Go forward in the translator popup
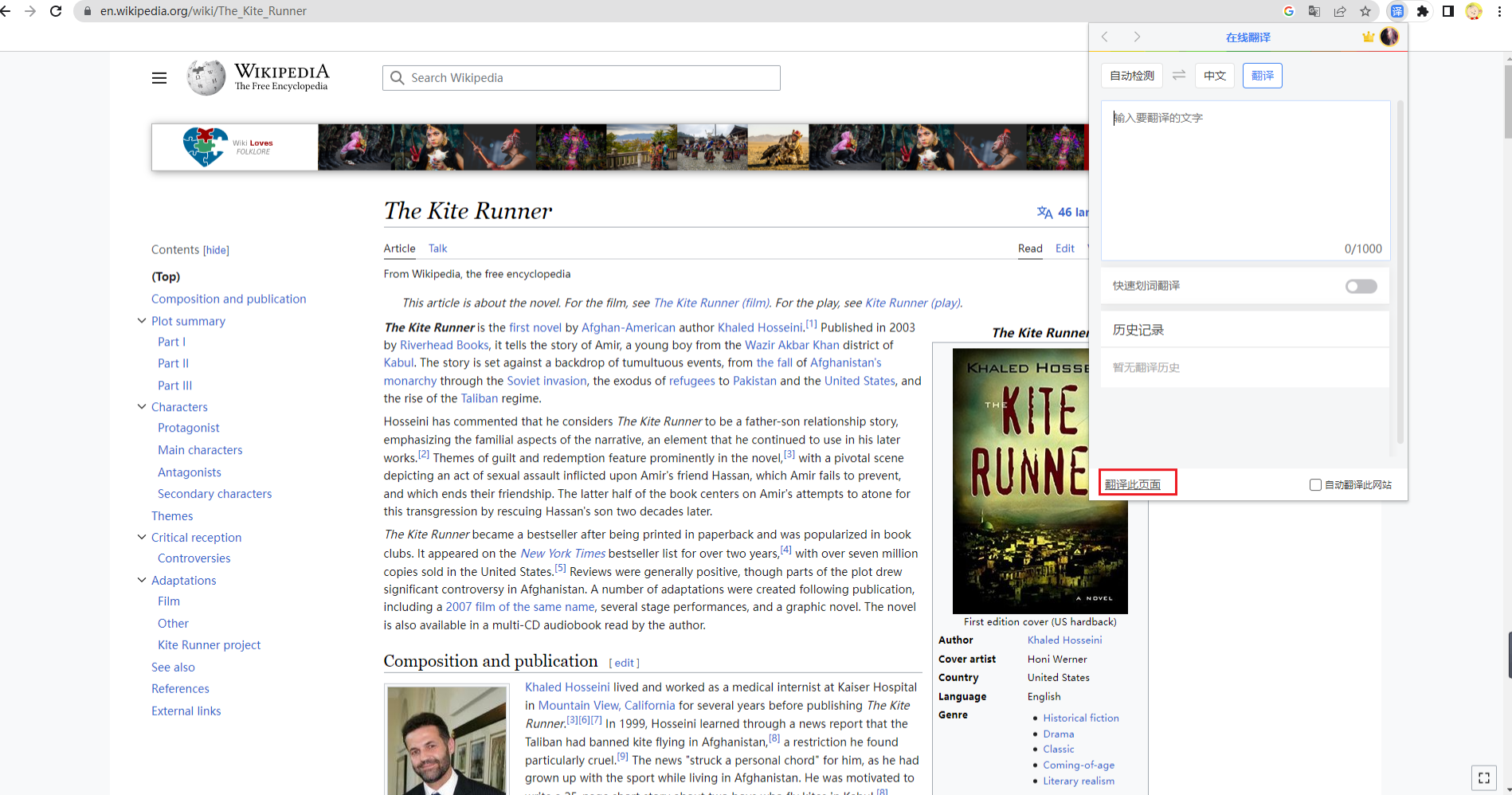The image size is (1512, 795). (x=1137, y=37)
